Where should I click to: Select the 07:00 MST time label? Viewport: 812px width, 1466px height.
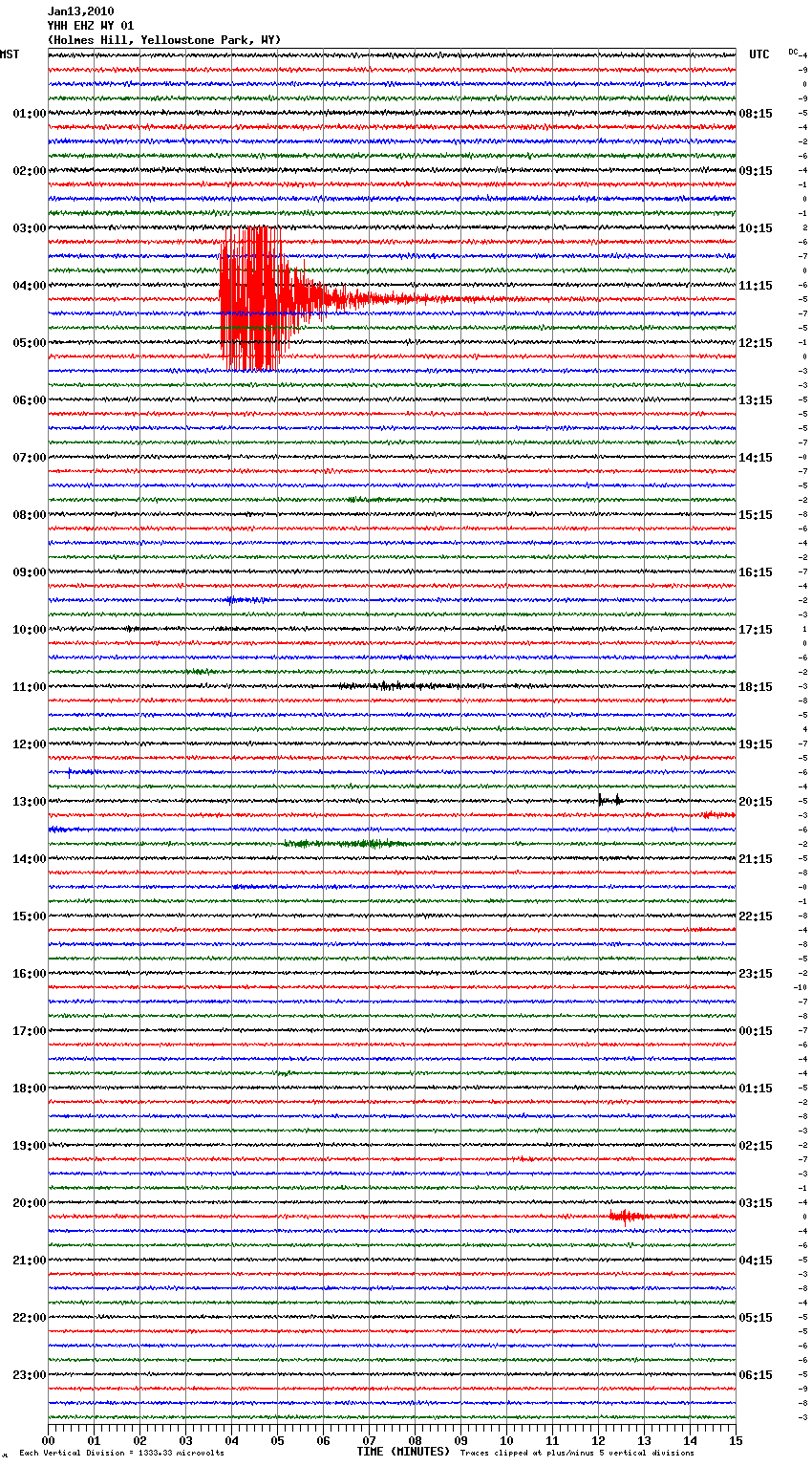[x=30, y=458]
